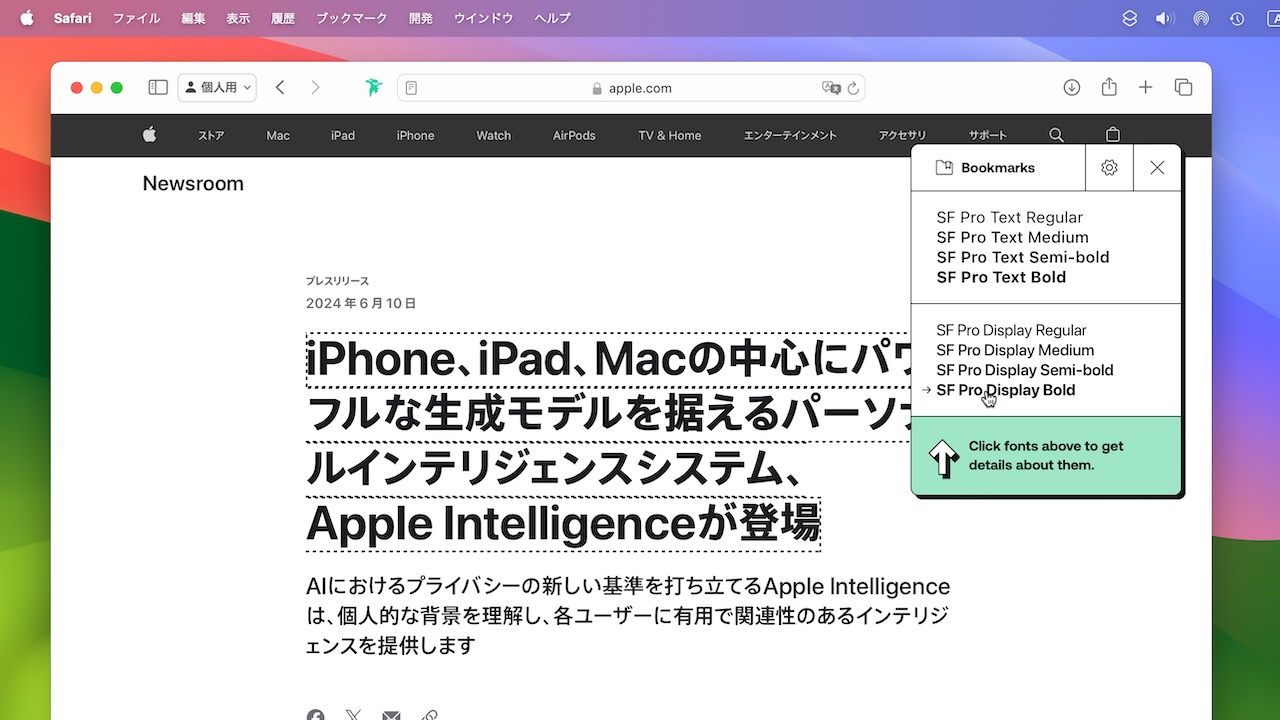
Task: Select SF Pro Text Medium font
Action: tap(1012, 237)
